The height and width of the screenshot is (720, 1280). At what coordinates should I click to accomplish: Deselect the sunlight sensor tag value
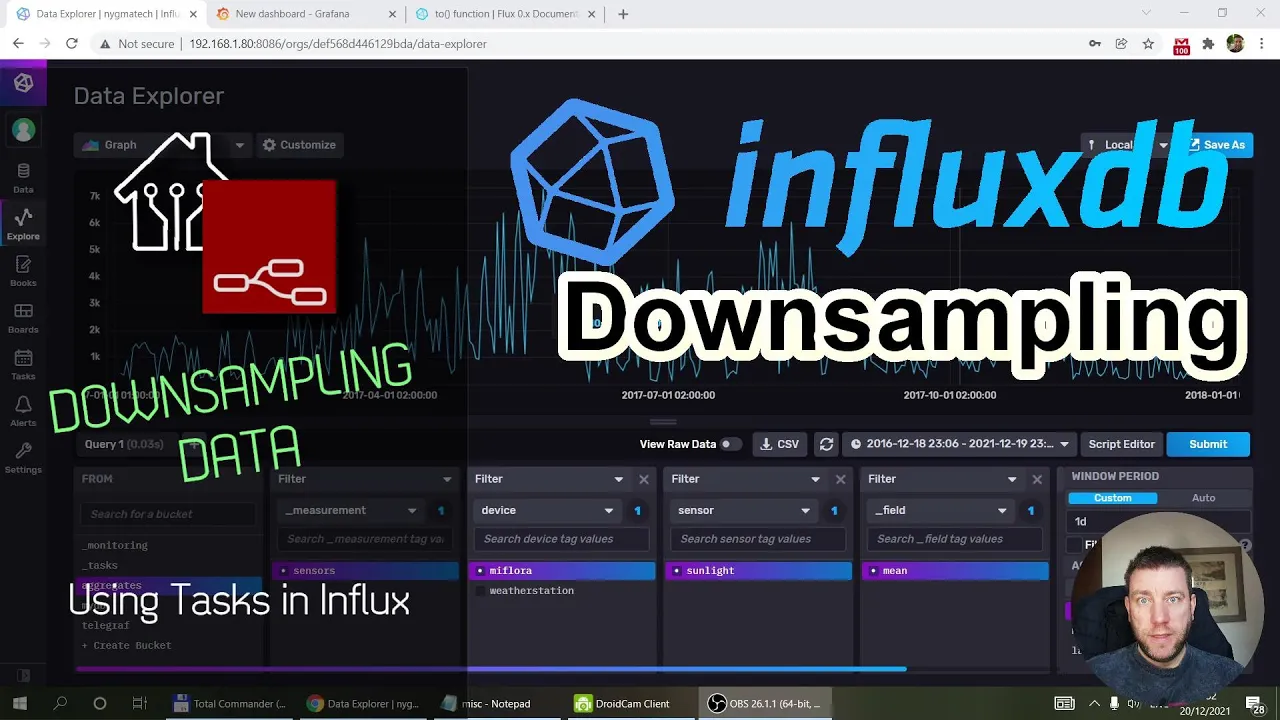[x=758, y=570]
